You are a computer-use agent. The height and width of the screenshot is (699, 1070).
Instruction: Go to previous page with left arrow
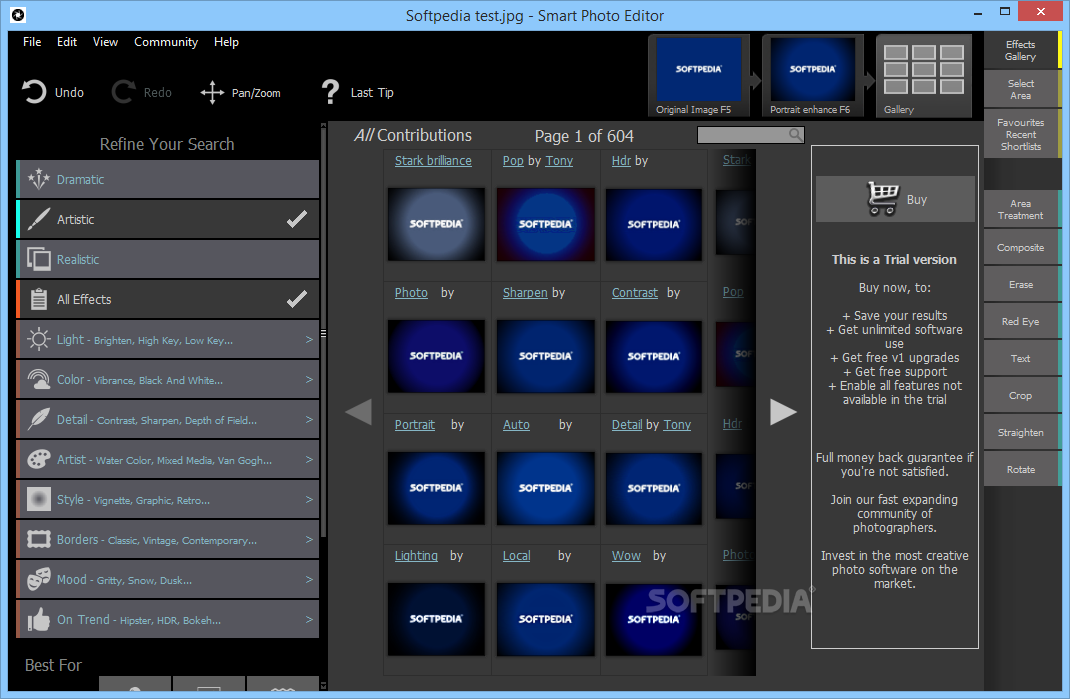click(359, 412)
